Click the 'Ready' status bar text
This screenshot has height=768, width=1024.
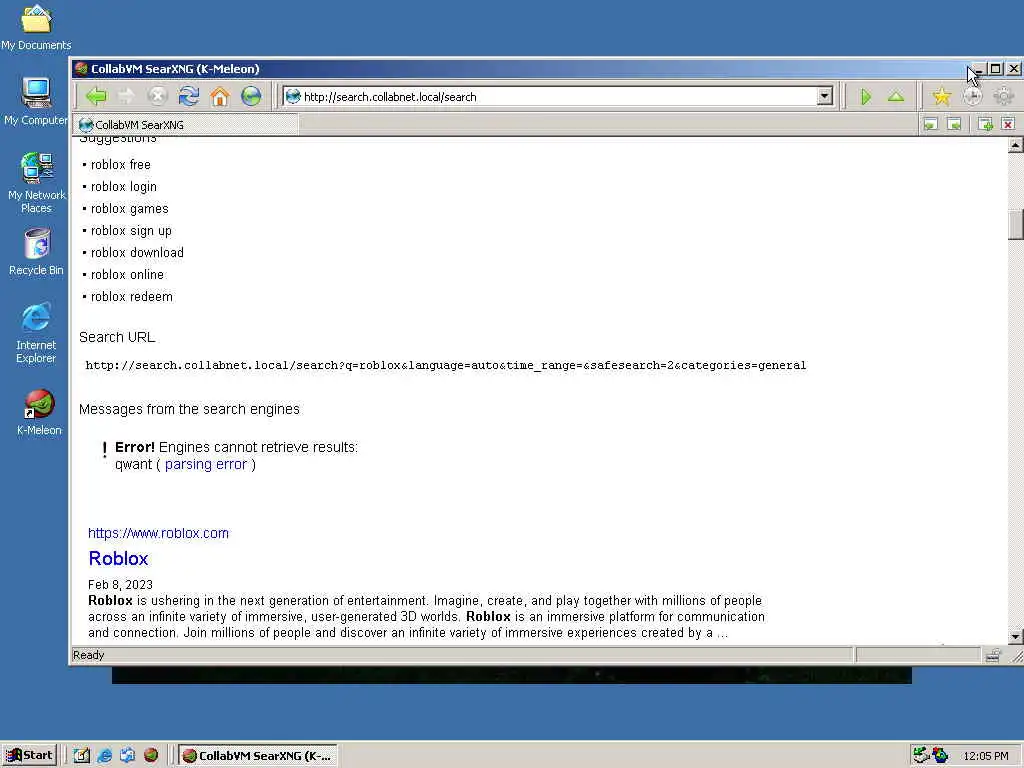pos(88,655)
